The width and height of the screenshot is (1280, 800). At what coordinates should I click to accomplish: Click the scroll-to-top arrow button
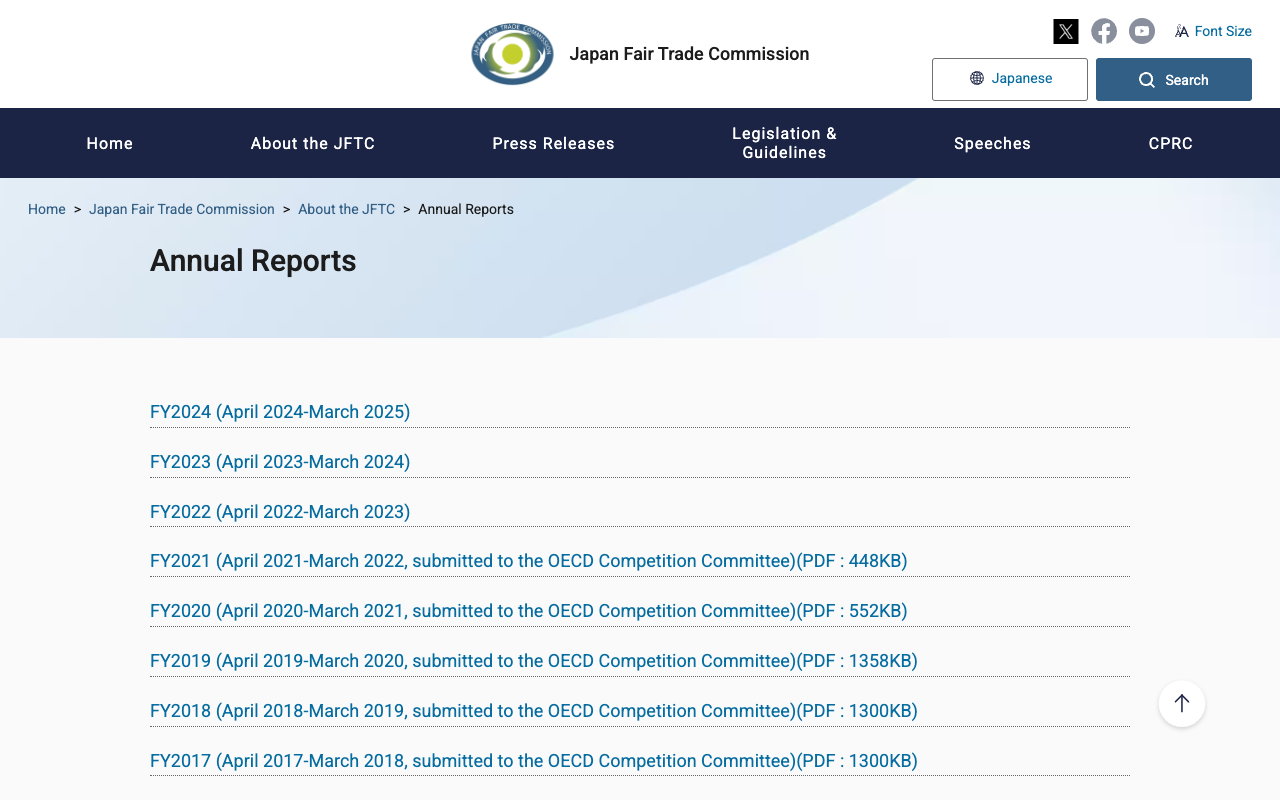pos(1182,704)
